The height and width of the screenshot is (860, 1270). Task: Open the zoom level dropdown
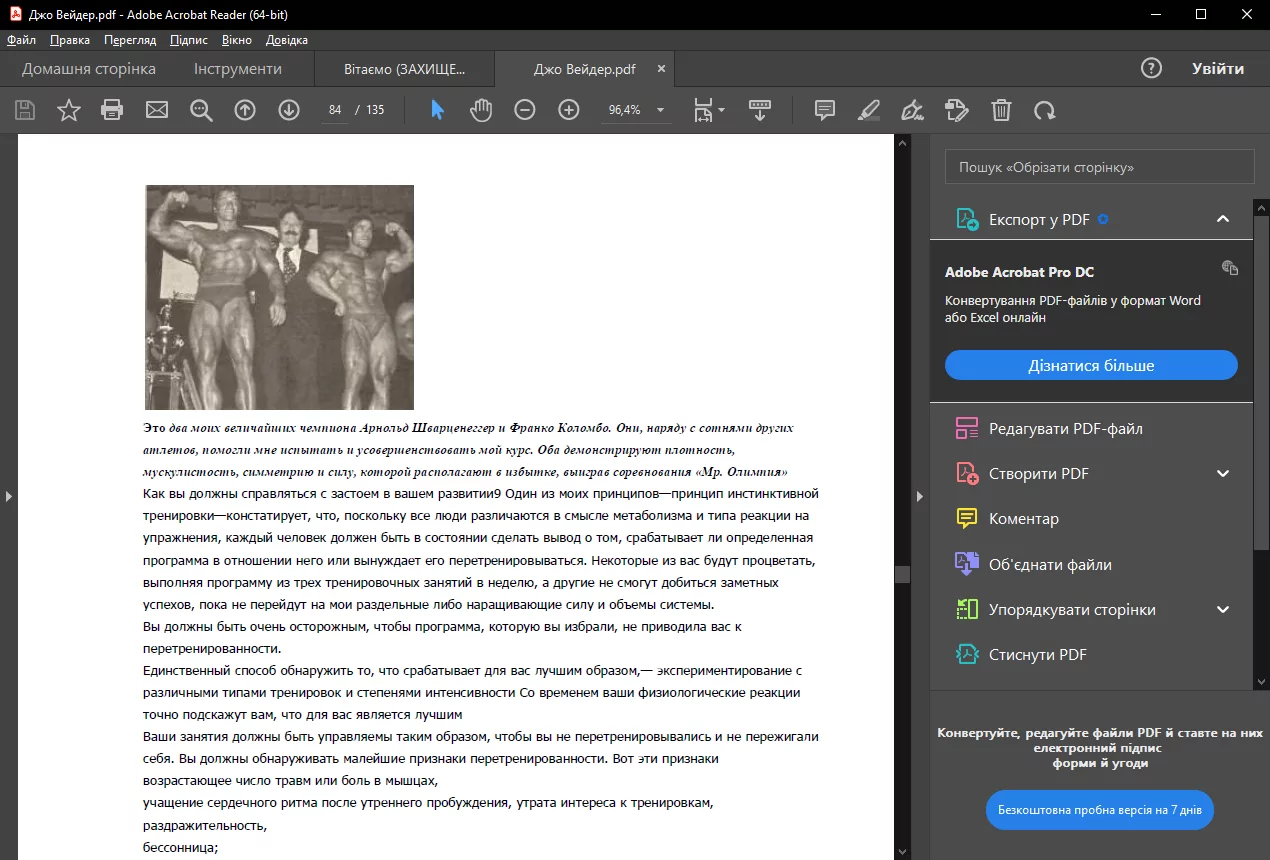coord(660,110)
